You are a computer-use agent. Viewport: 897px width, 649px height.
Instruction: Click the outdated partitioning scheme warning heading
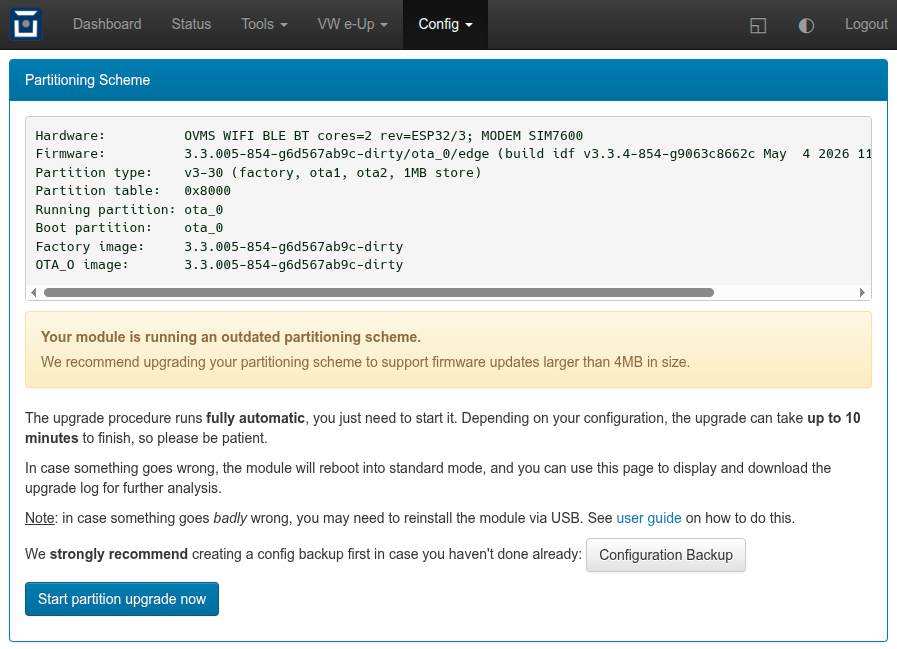point(231,337)
